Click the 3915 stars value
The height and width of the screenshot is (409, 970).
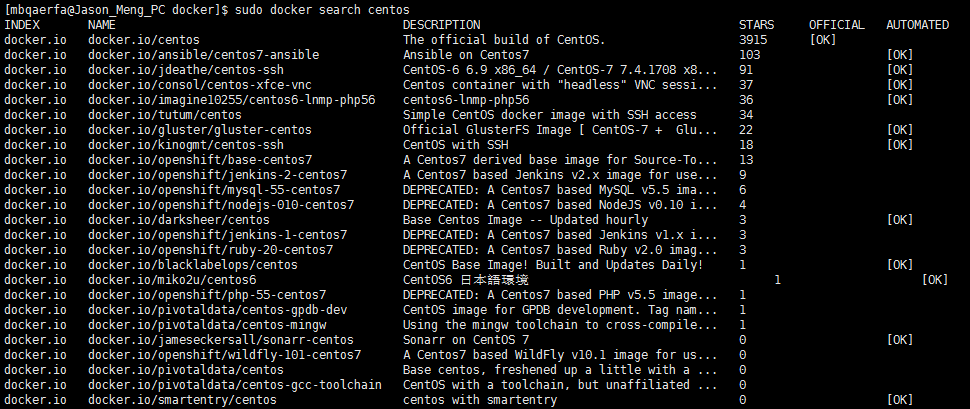[x=753, y=40]
